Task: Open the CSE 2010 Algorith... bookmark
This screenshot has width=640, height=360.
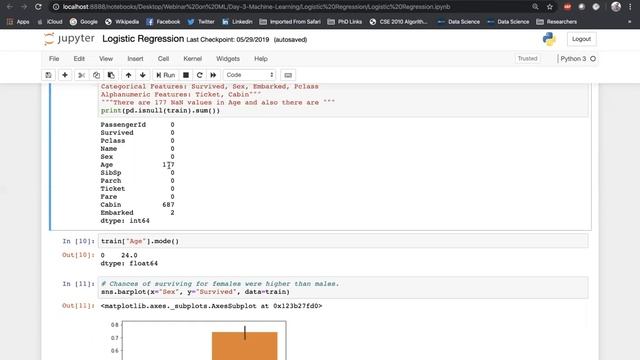Action: [399, 22]
